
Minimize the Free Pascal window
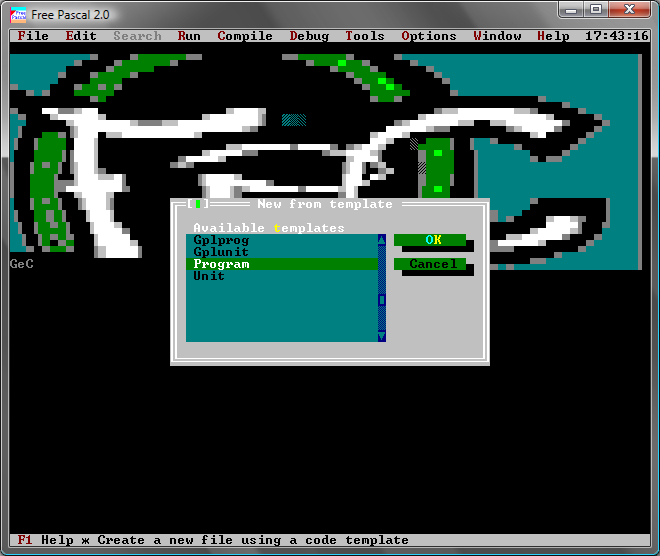571,10
